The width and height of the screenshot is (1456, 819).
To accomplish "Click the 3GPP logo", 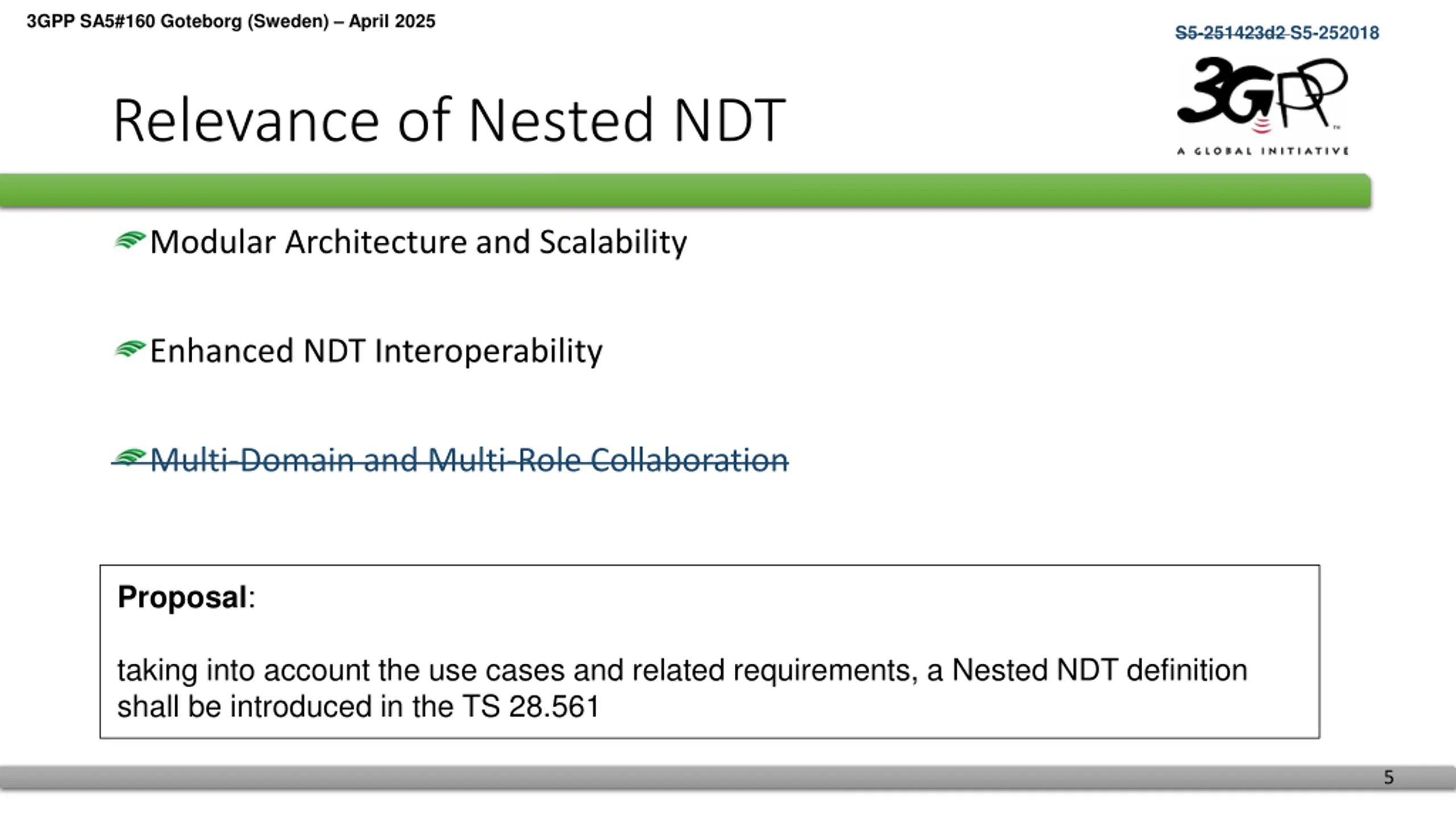I will (x=1263, y=106).
